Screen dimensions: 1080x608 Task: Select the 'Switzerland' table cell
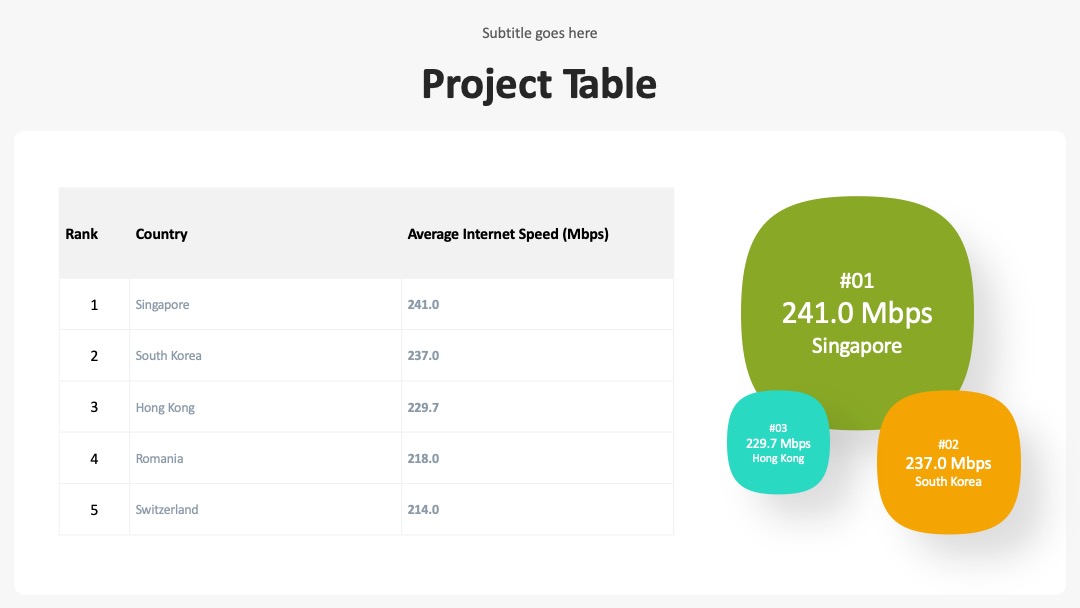click(265, 510)
